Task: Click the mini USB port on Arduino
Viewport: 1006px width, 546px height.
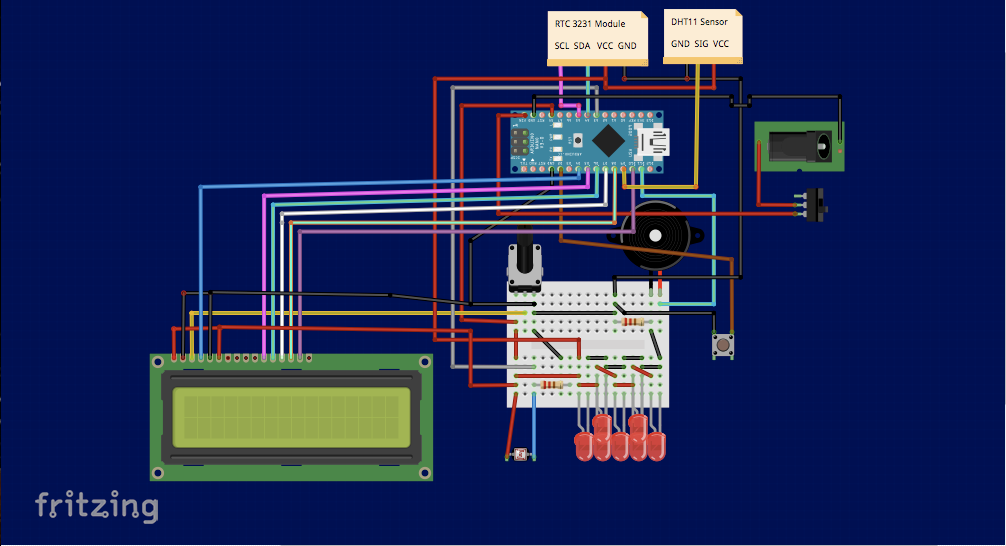Action: (x=652, y=142)
